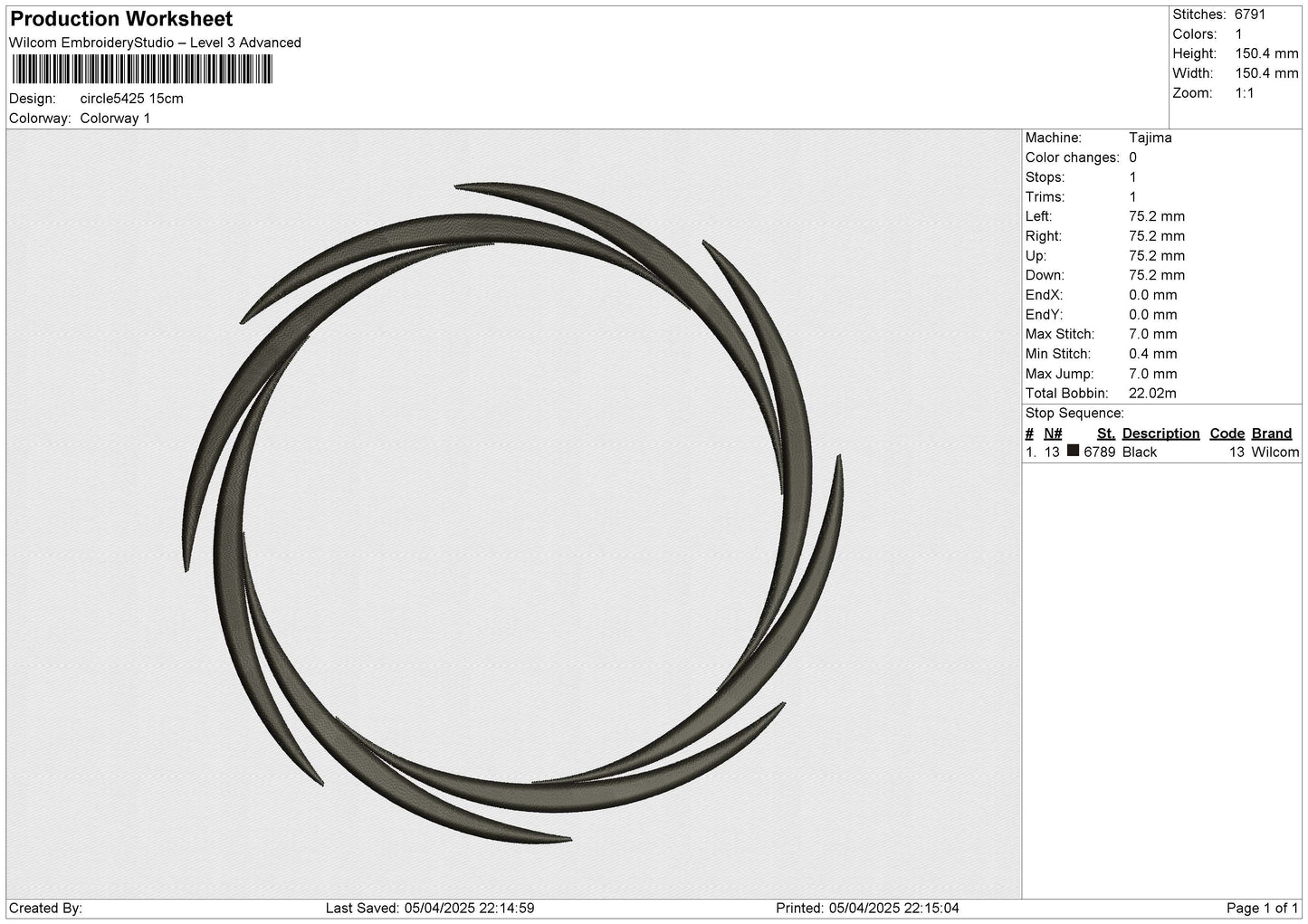Image resolution: width=1308 pixels, height=924 pixels.
Task: Click the EndX value 0.0 mm
Action: tap(1153, 295)
